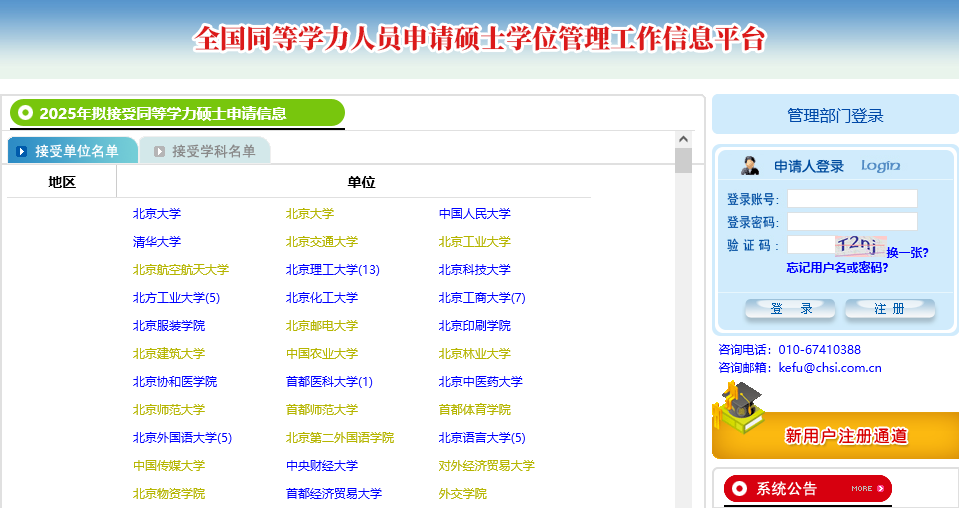The height and width of the screenshot is (508, 959).
Task: Open 首都师范大学 link
Action: click(322, 410)
